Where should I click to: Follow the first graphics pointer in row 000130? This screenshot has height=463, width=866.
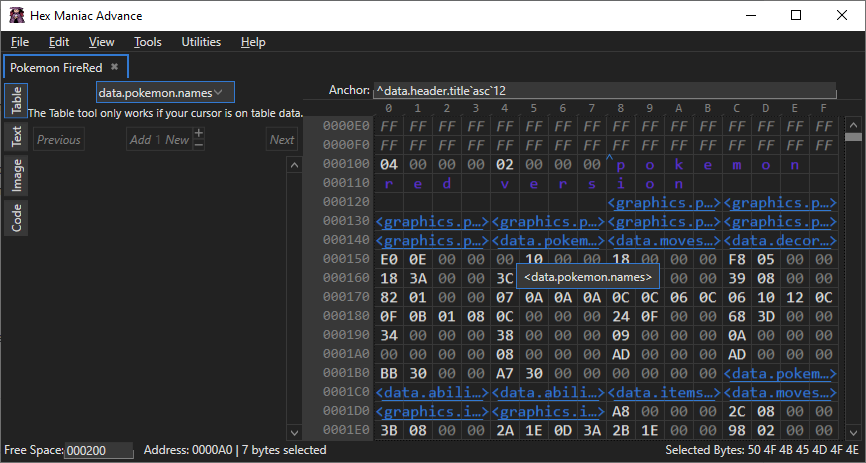click(432, 222)
